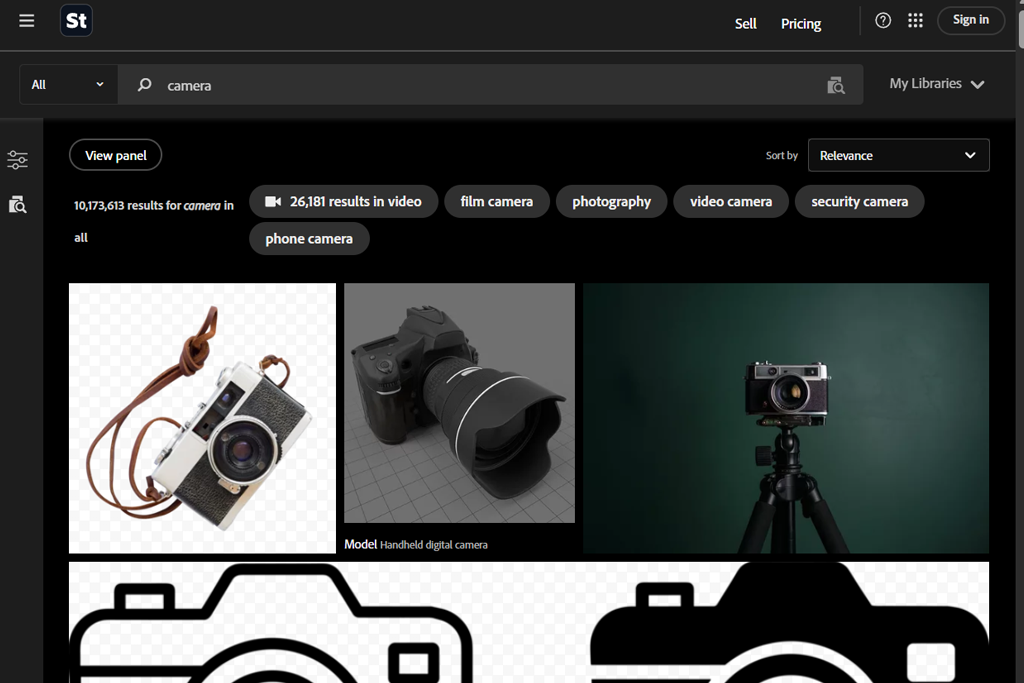Open the camera outline icons illustration
Viewport: 1024px width, 683px height.
pos(529,622)
